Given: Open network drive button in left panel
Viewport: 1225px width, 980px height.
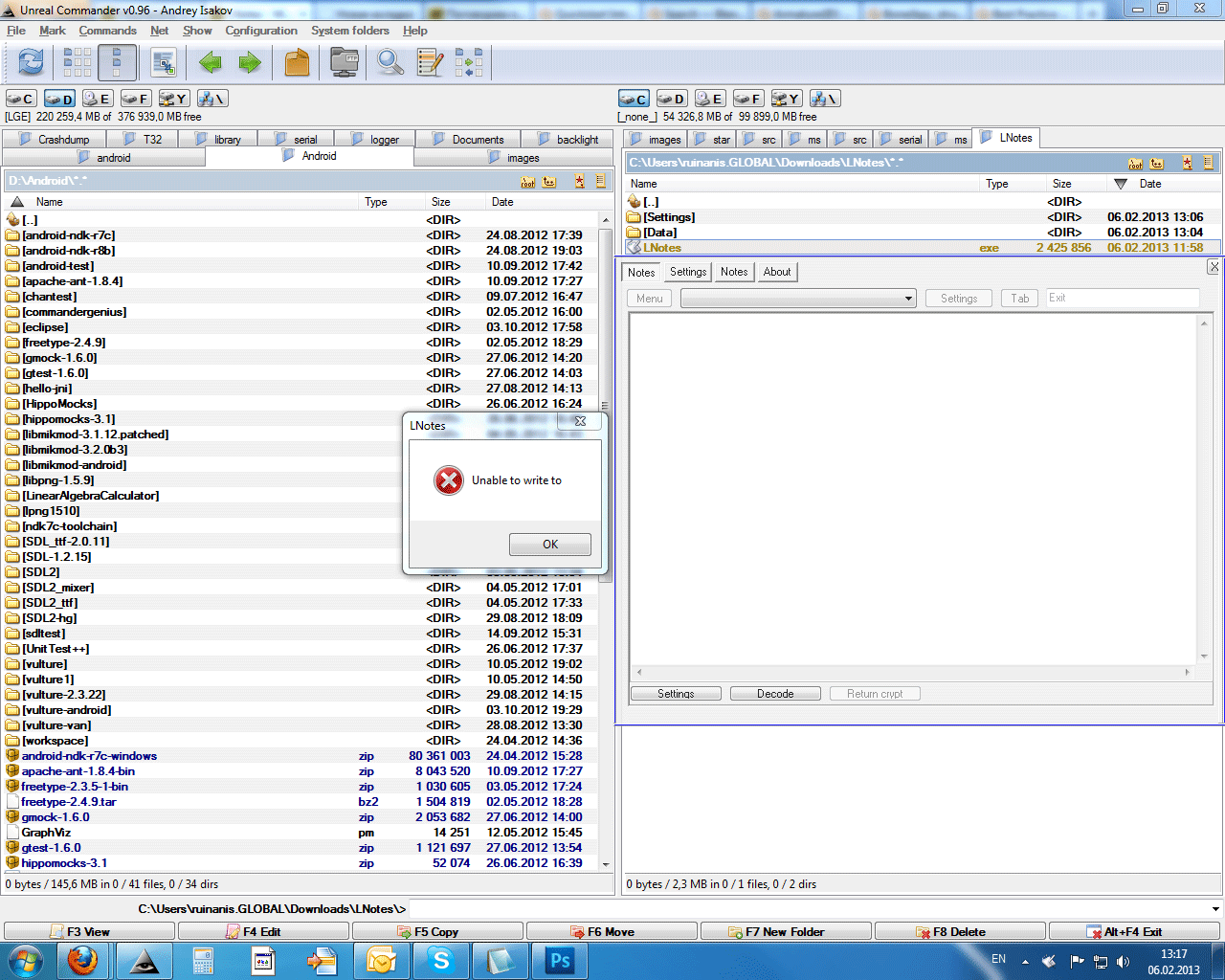Looking at the screenshot, I should [x=212, y=99].
